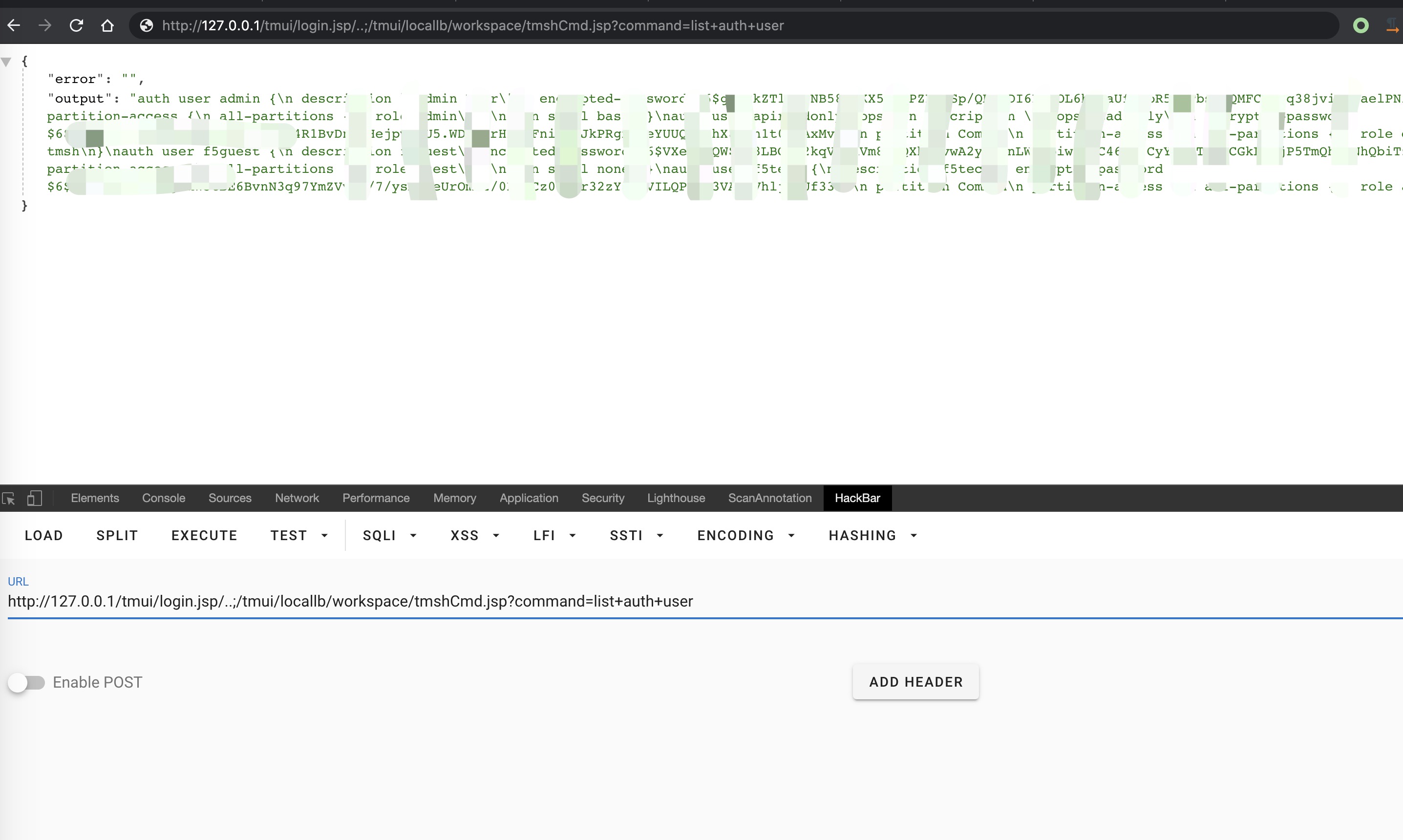Screen dimensions: 1403x840
Task: Click the green circle extension icon
Action: [1360, 25]
